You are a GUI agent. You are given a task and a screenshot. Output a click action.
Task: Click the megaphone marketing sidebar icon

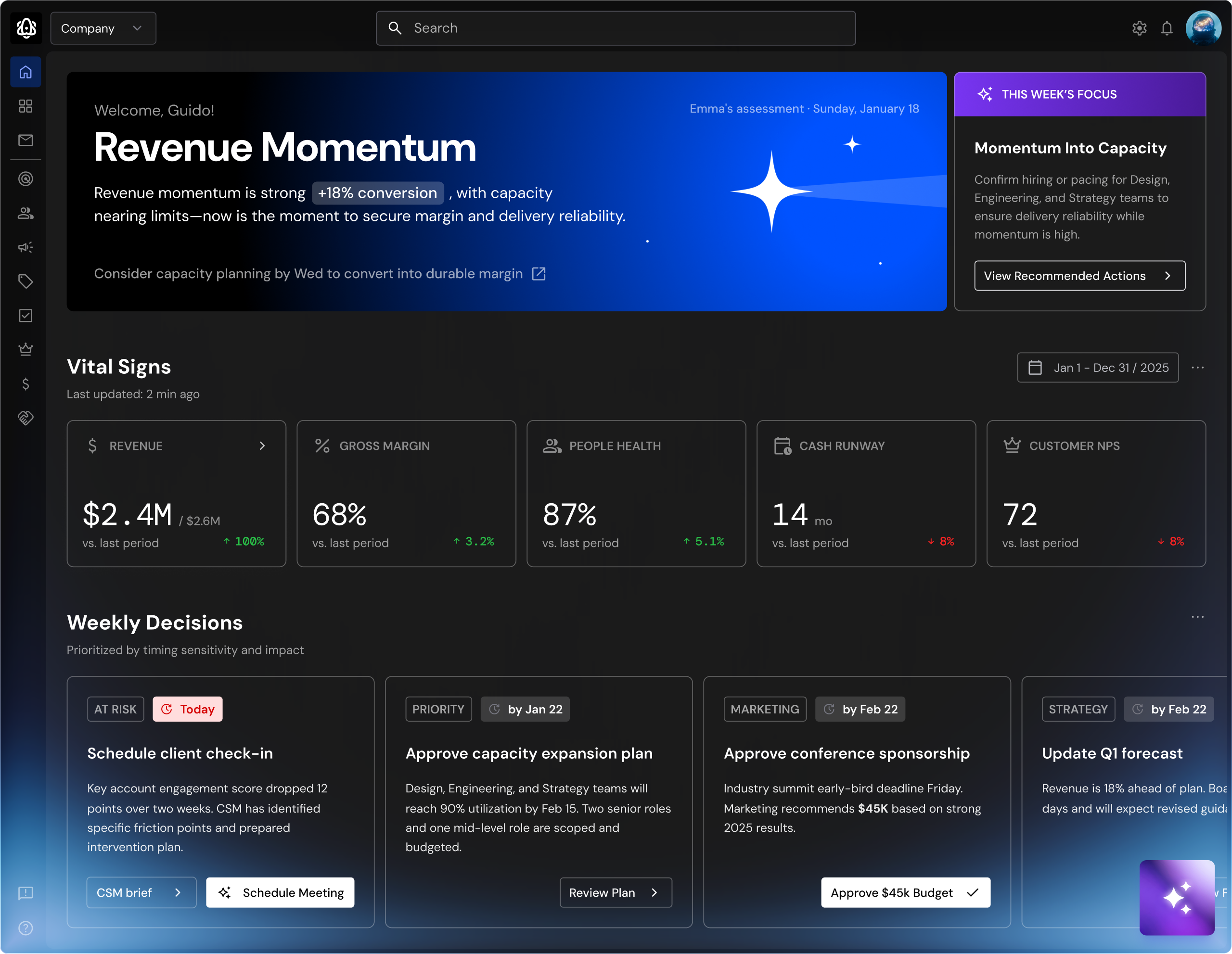coord(26,247)
